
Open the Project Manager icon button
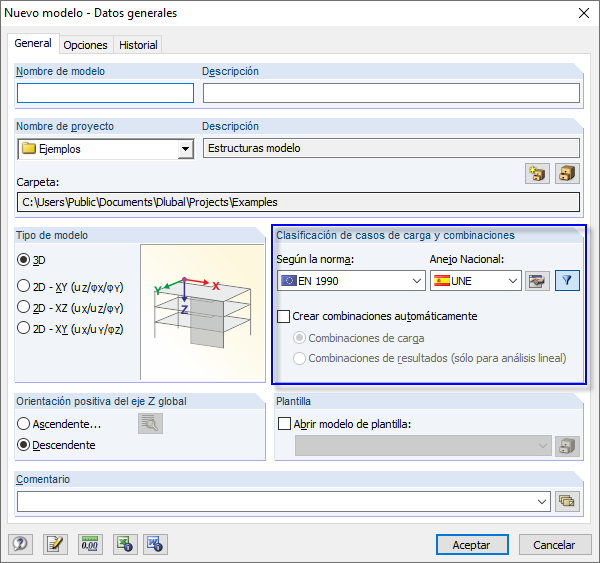[567, 174]
